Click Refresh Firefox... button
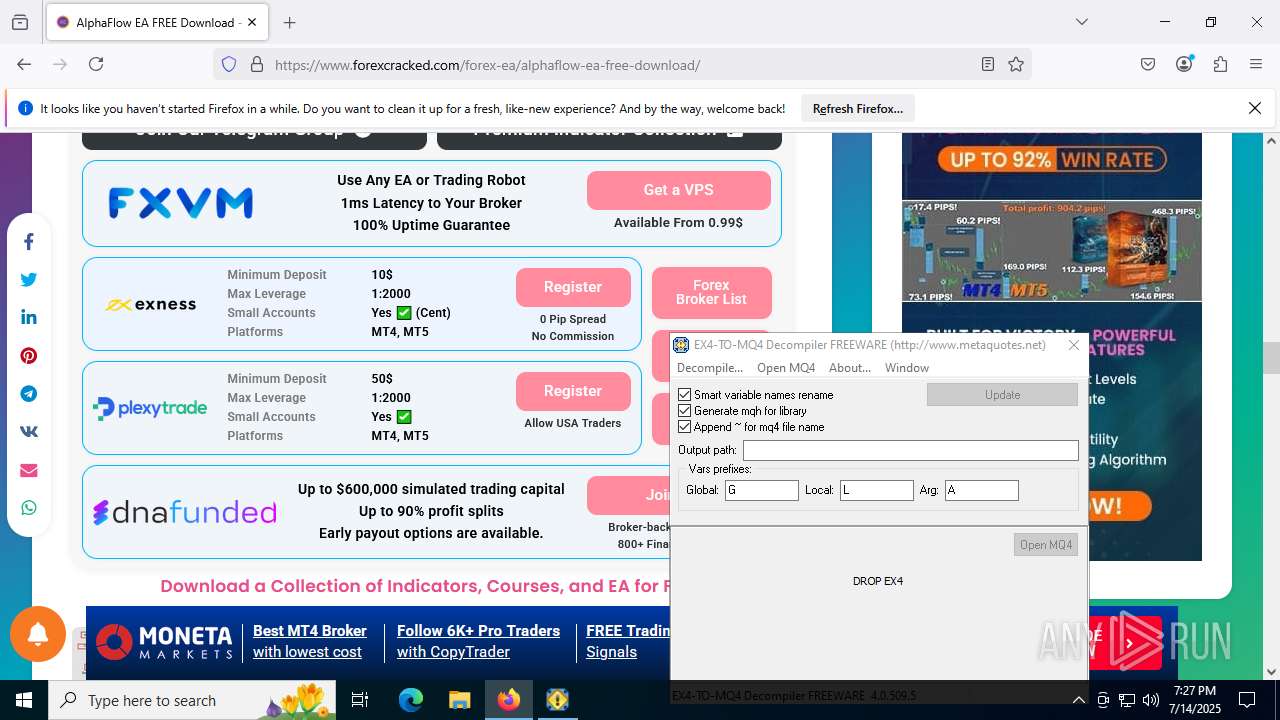 click(858, 109)
